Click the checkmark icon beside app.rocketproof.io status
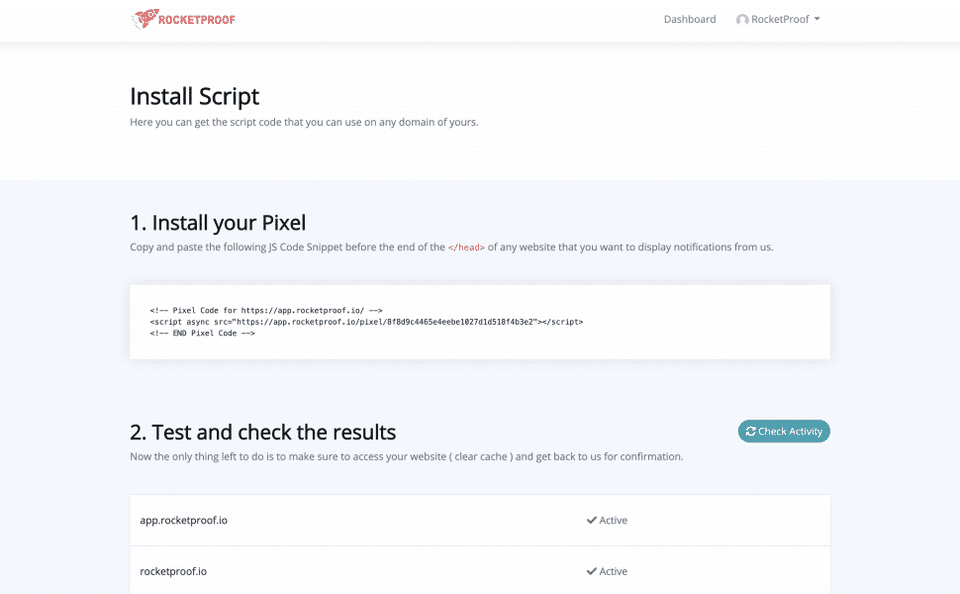The height and width of the screenshot is (594, 960). tap(591, 520)
